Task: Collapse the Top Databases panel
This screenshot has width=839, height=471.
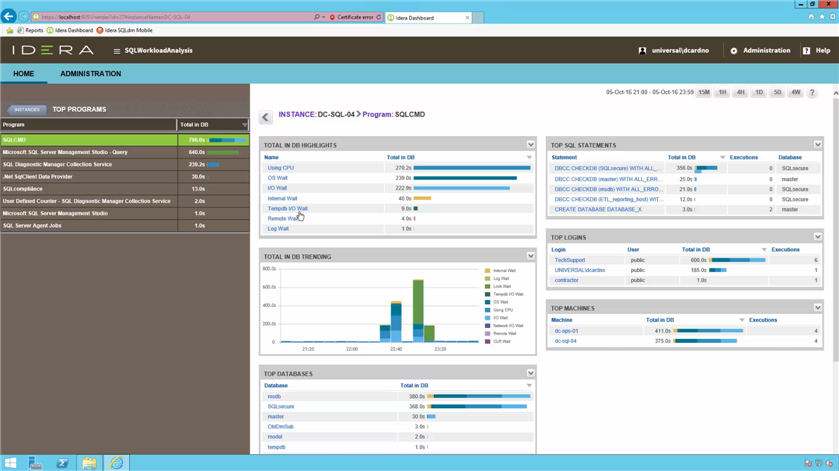Action: [530, 373]
